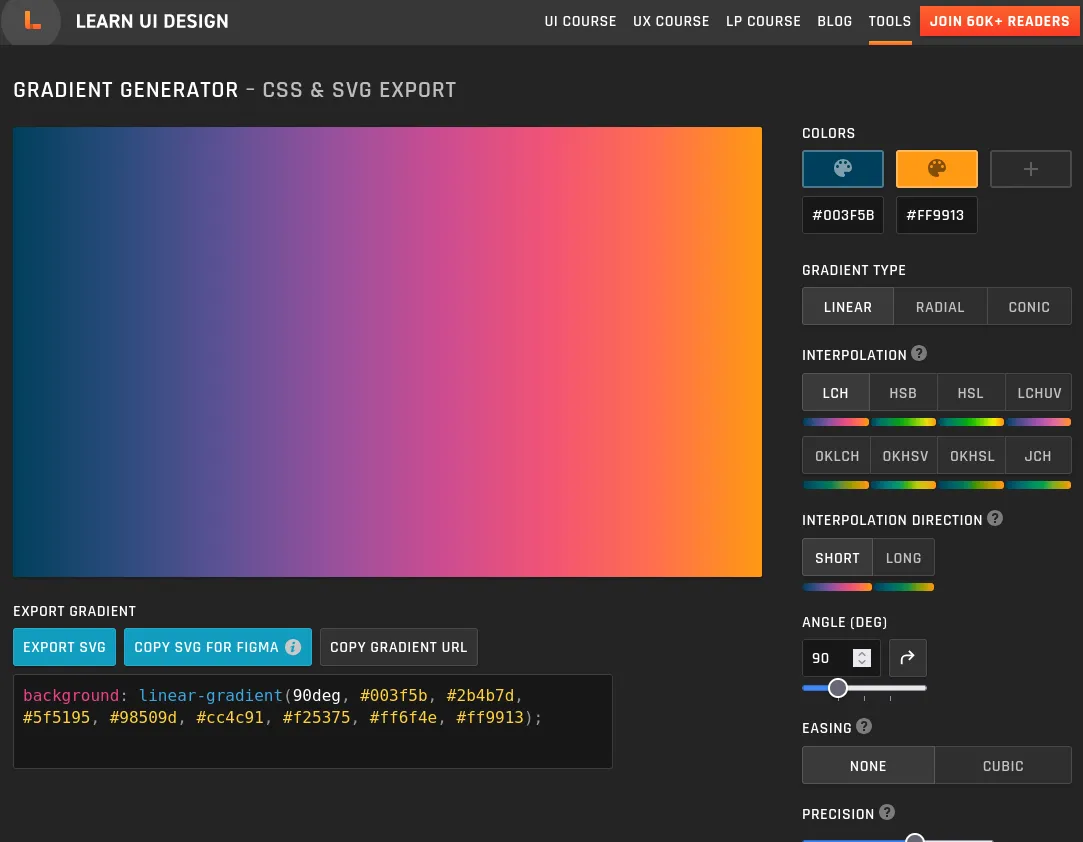Click COPY GRADIENT URL button
The image size is (1083, 842).
399,647
